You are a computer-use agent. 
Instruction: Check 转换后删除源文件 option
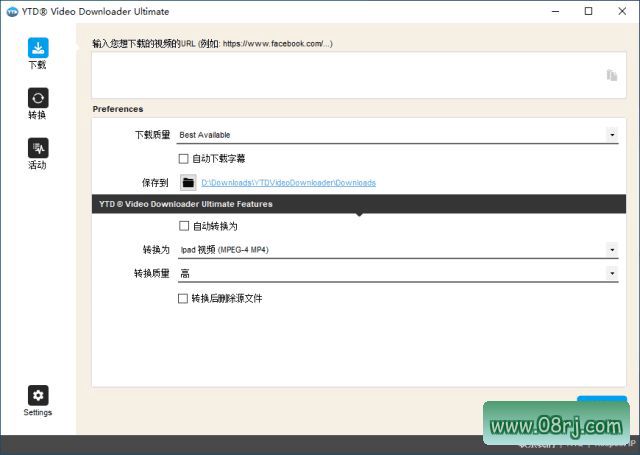[183, 298]
